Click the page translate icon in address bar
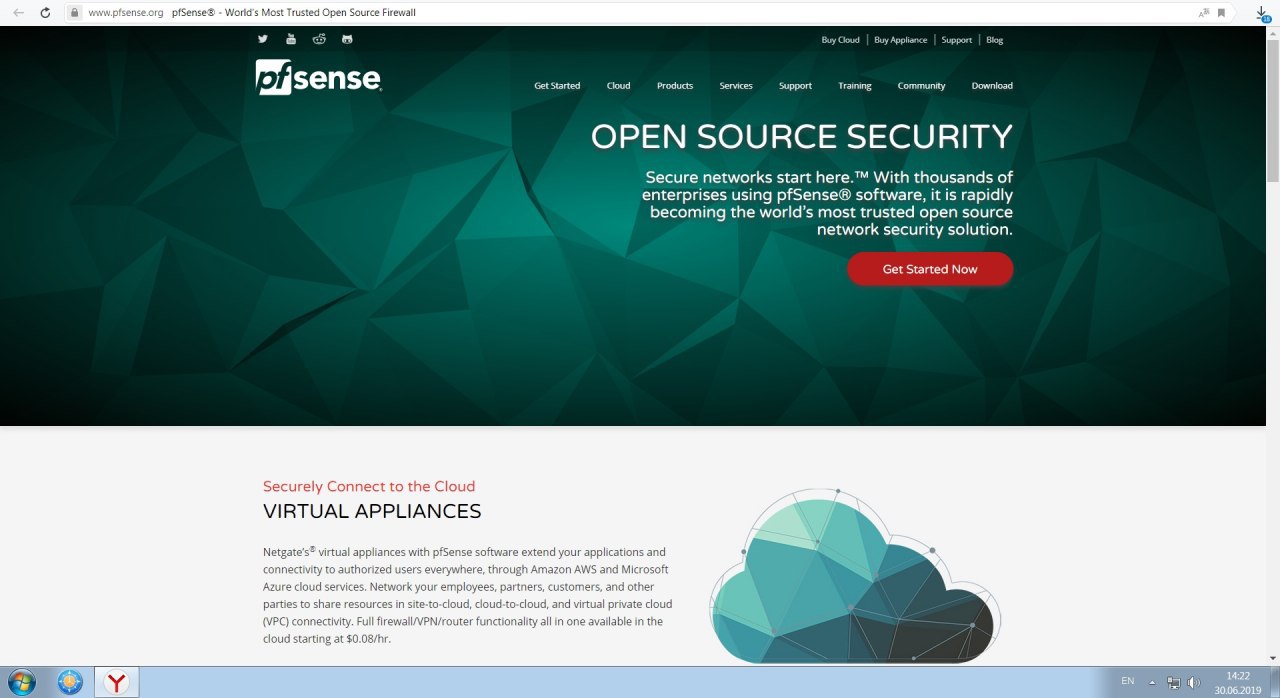This screenshot has width=1280, height=698. (x=1203, y=13)
